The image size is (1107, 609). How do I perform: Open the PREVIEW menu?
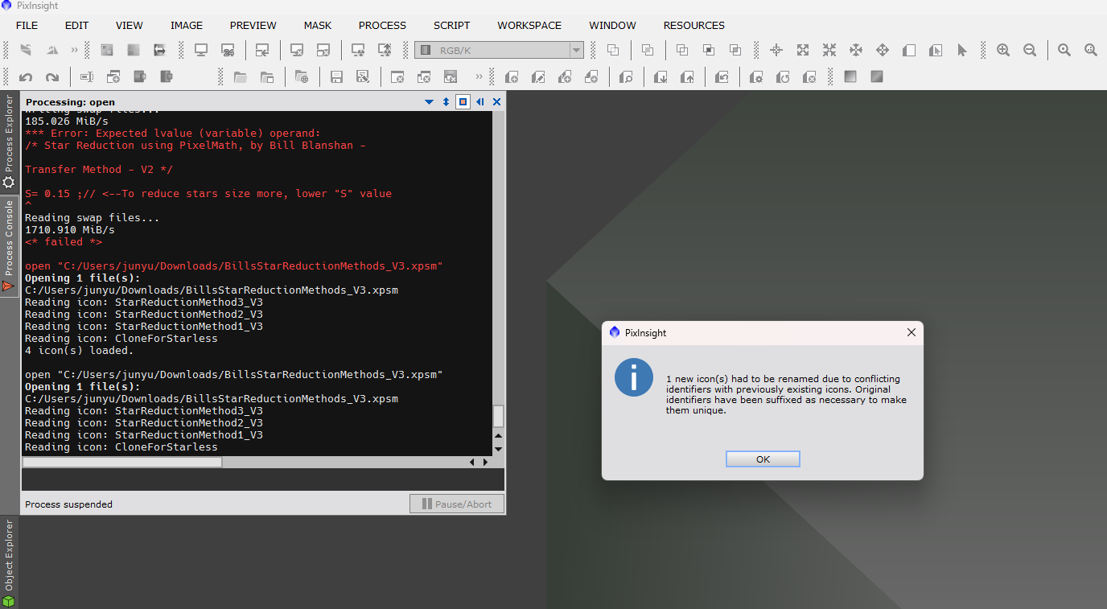click(x=253, y=25)
